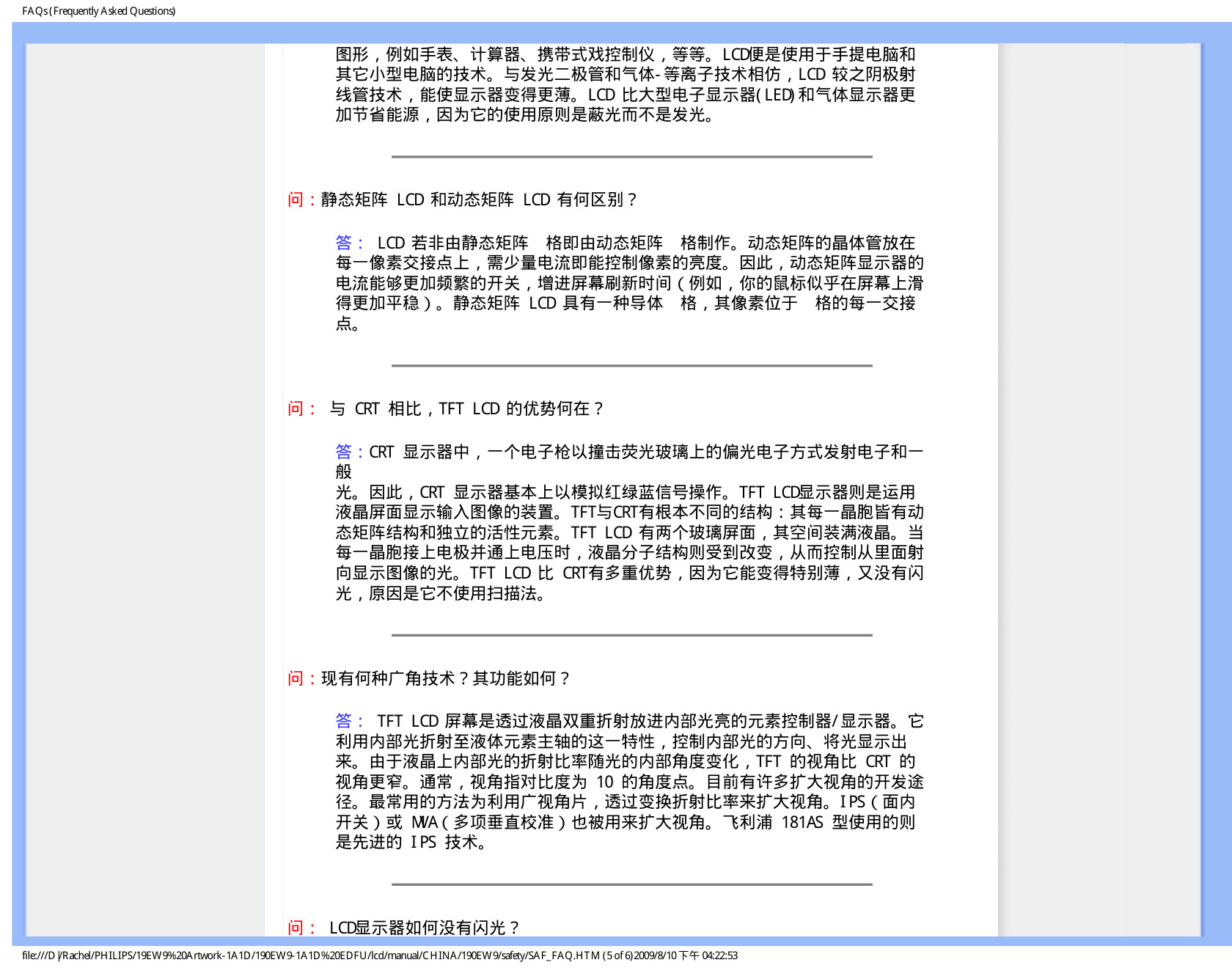Click the blue '答' label of the matrix LCD answer
This screenshot has width=1232, height=968.
click(x=349, y=243)
